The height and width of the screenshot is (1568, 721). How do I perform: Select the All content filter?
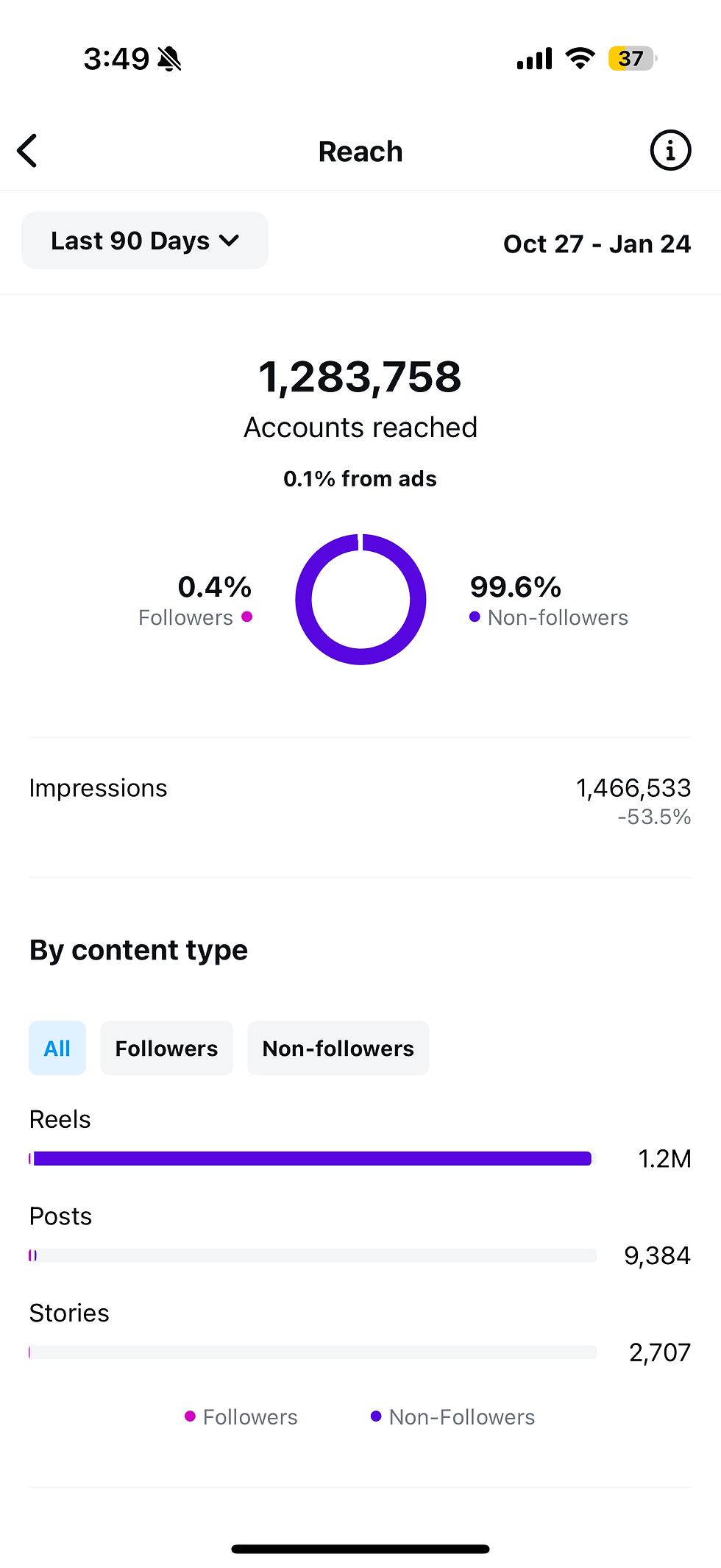click(x=57, y=1048)
